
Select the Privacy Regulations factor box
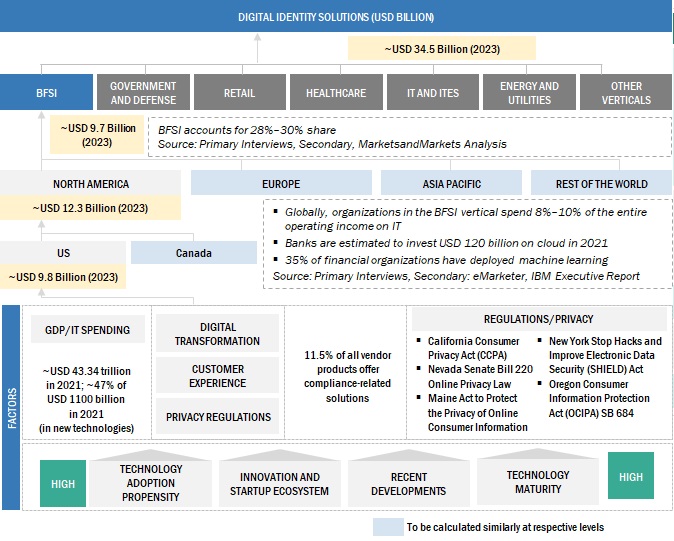(x=218, y=417)
